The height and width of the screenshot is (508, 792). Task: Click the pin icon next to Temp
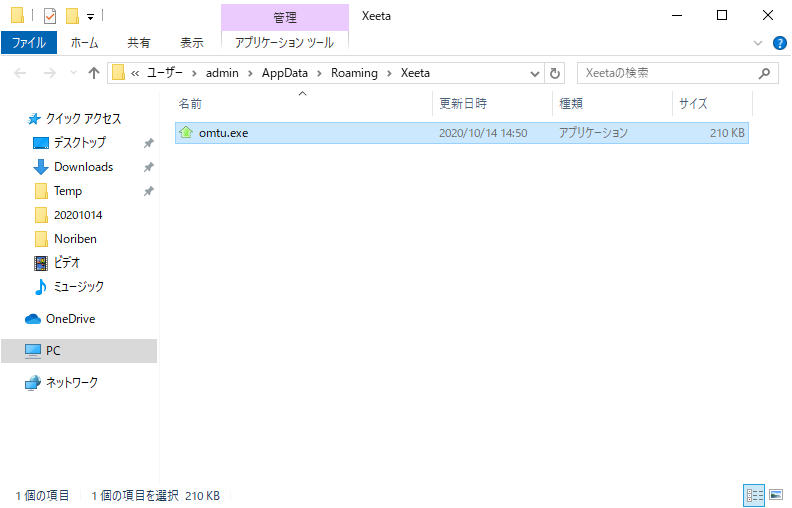tap(148, 191)
